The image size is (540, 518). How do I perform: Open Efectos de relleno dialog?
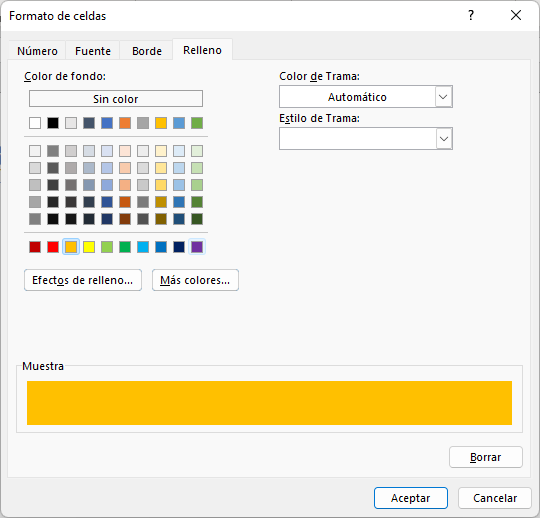click(83, 280)
